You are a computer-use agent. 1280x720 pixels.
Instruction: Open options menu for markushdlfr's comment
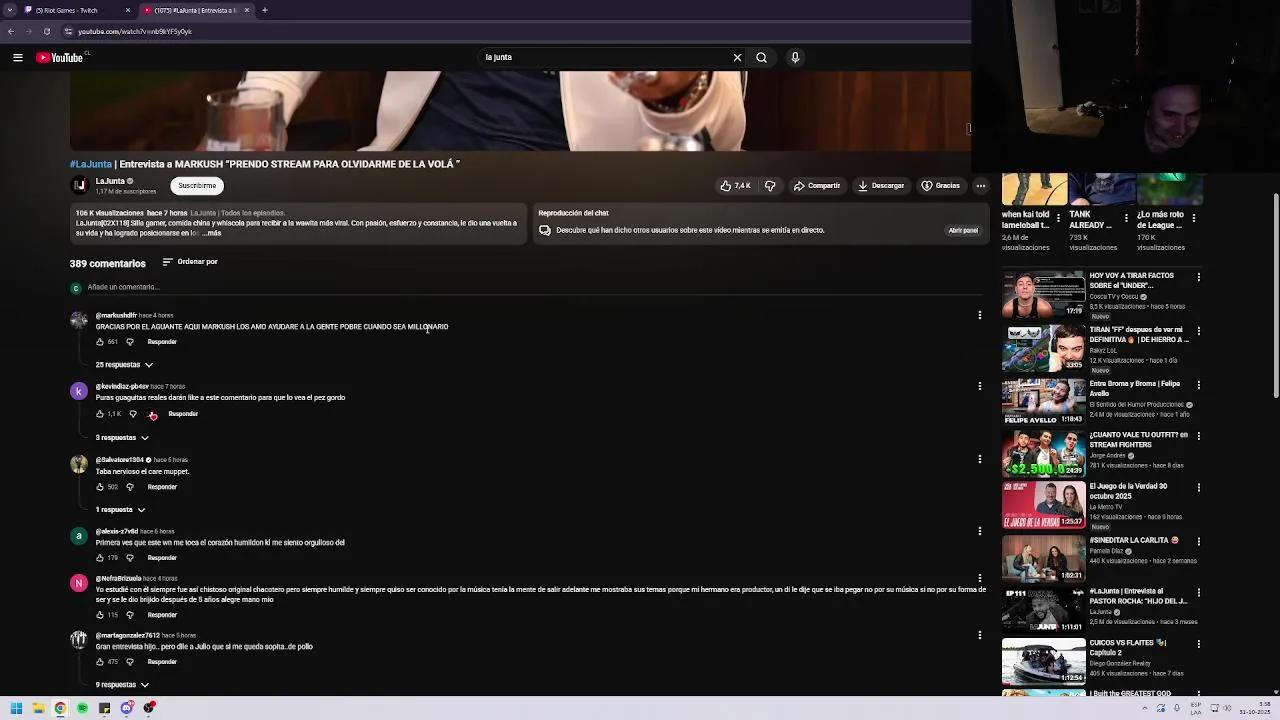(x=980, y=315)
